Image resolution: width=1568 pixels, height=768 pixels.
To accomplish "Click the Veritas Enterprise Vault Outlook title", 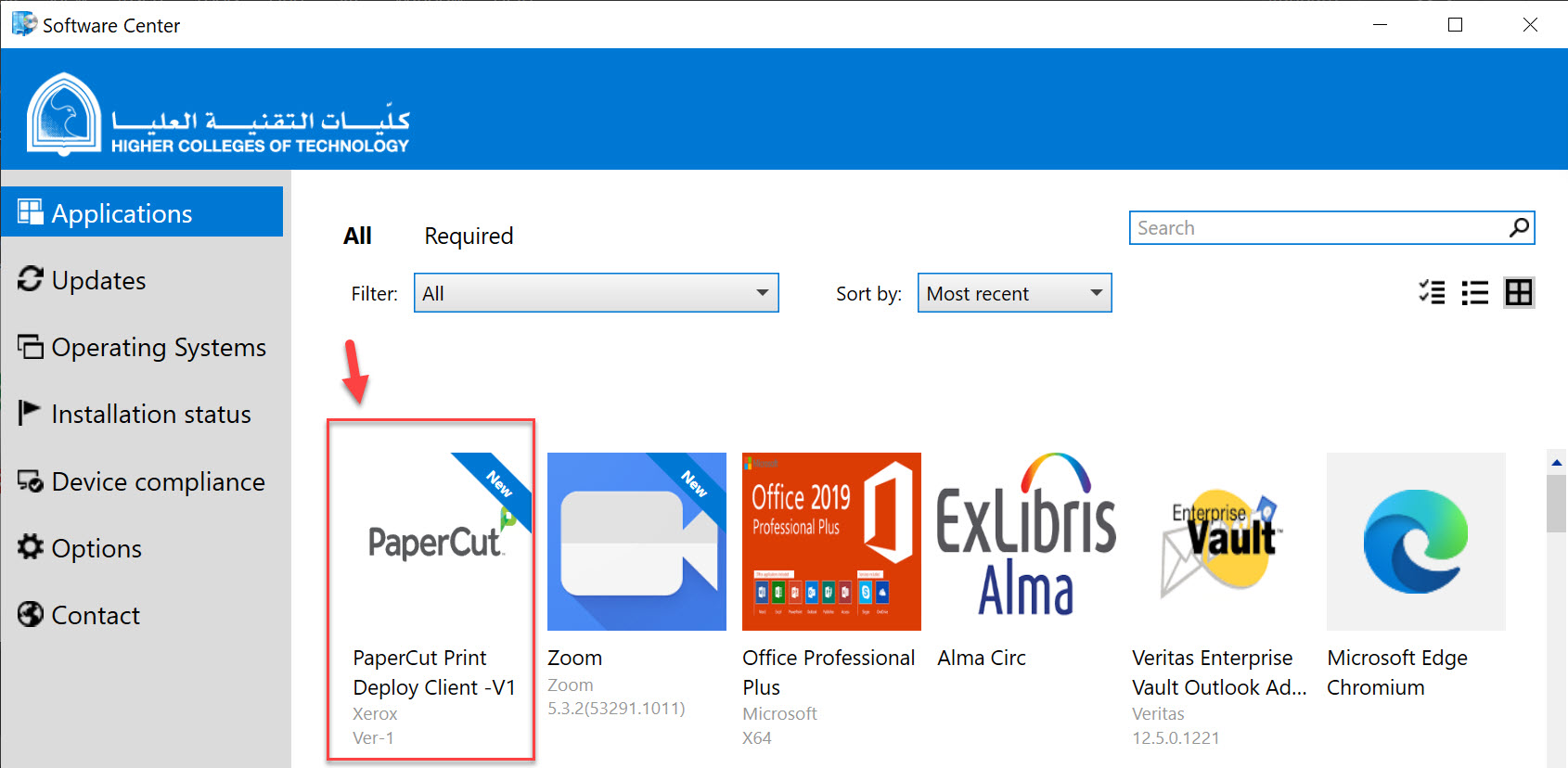I will (1219, 672).
